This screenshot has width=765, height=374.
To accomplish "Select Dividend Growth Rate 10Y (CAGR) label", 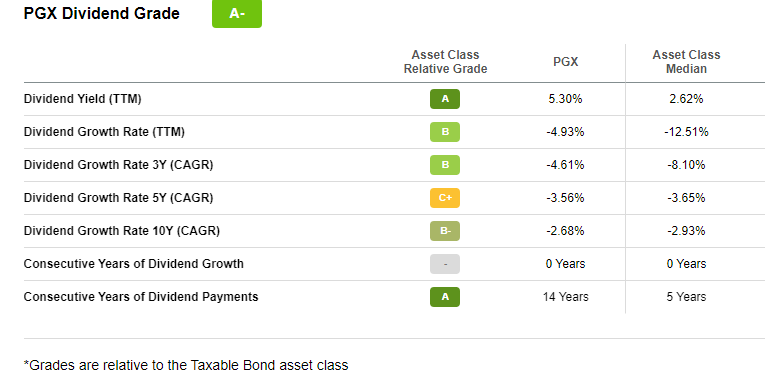I will coord(121,231).
